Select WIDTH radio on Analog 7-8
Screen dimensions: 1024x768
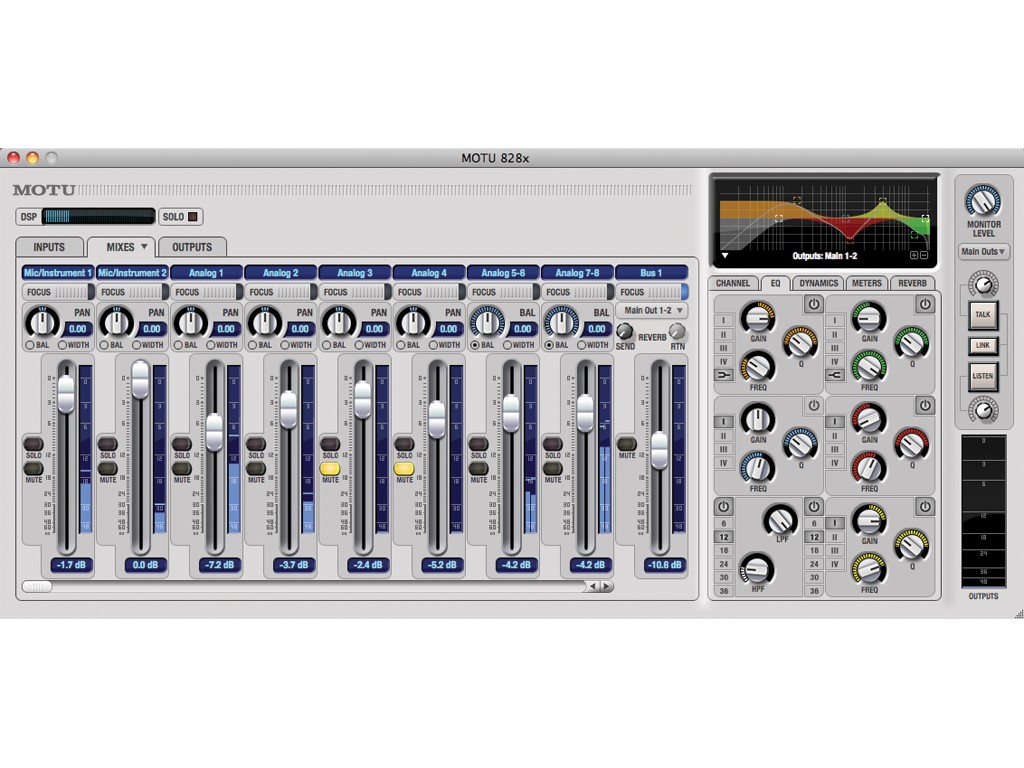pos(581,345)
